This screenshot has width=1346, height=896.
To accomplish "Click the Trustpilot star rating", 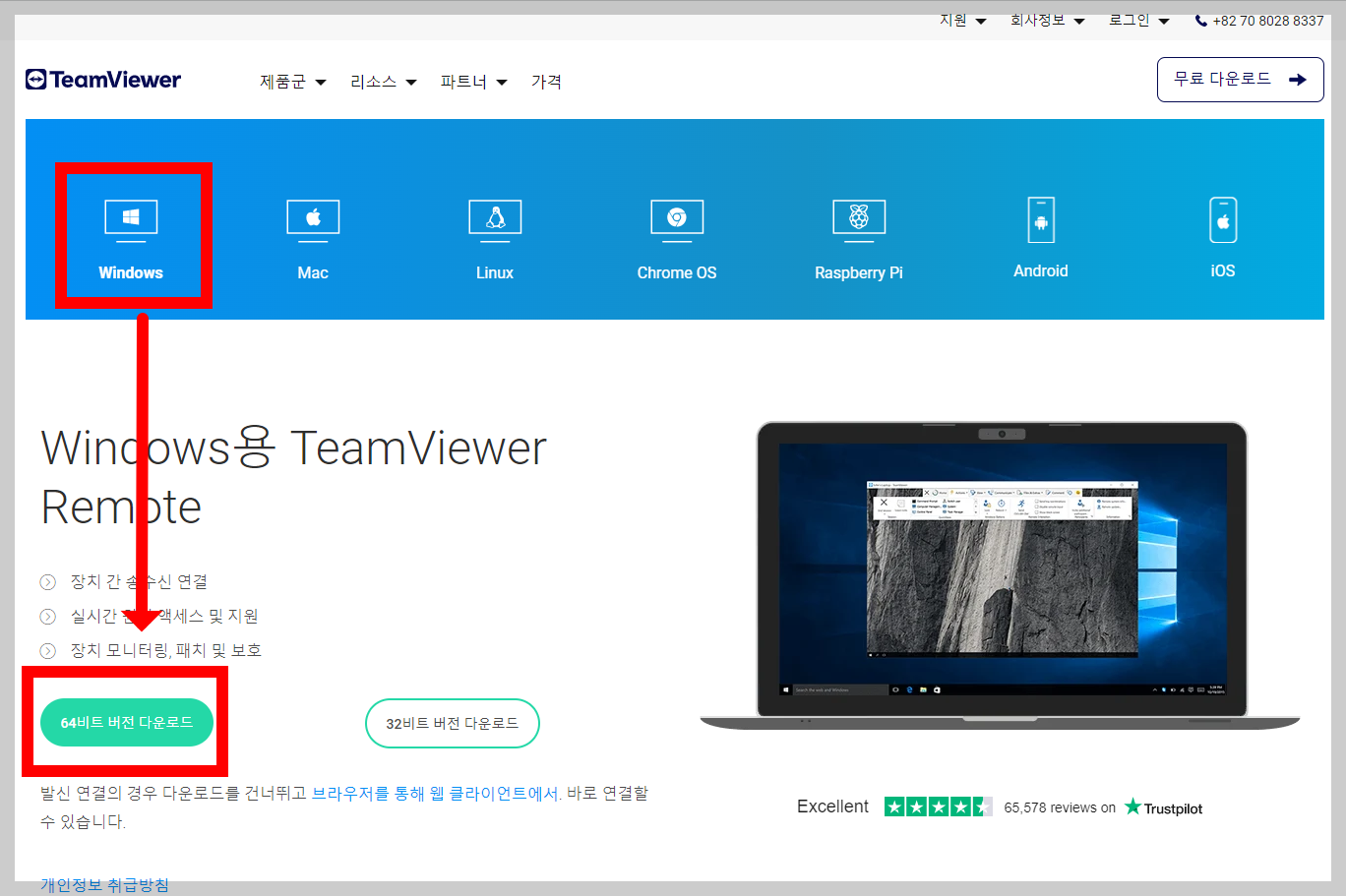I will pyautogui.click(x=939, y=806).
